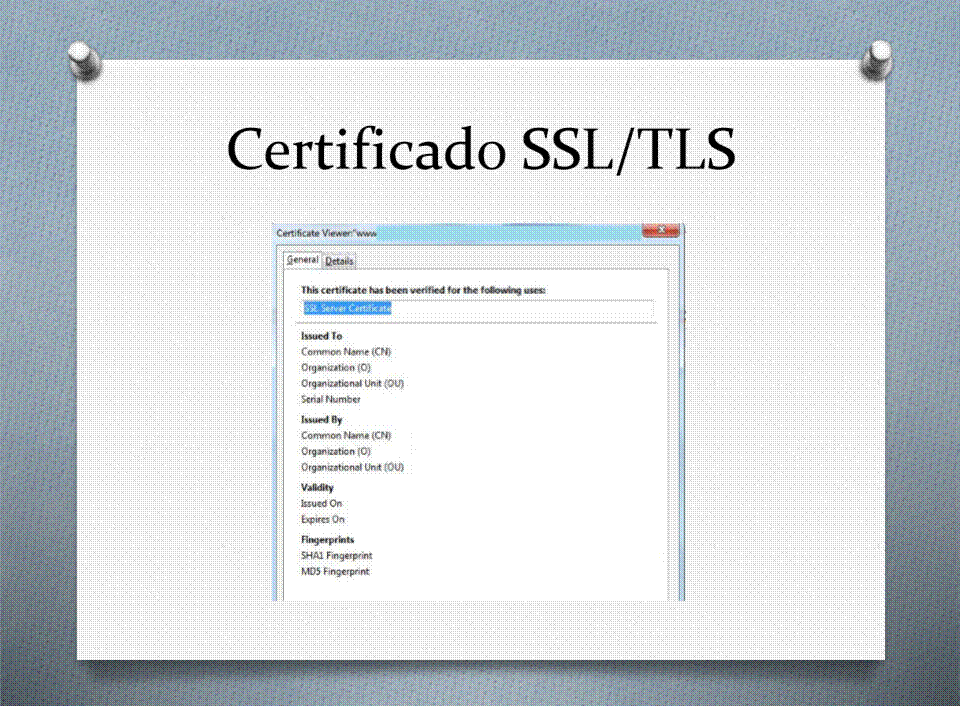Click the Expires On label
This screenshot has width=960, height=720.
point(322,520)
